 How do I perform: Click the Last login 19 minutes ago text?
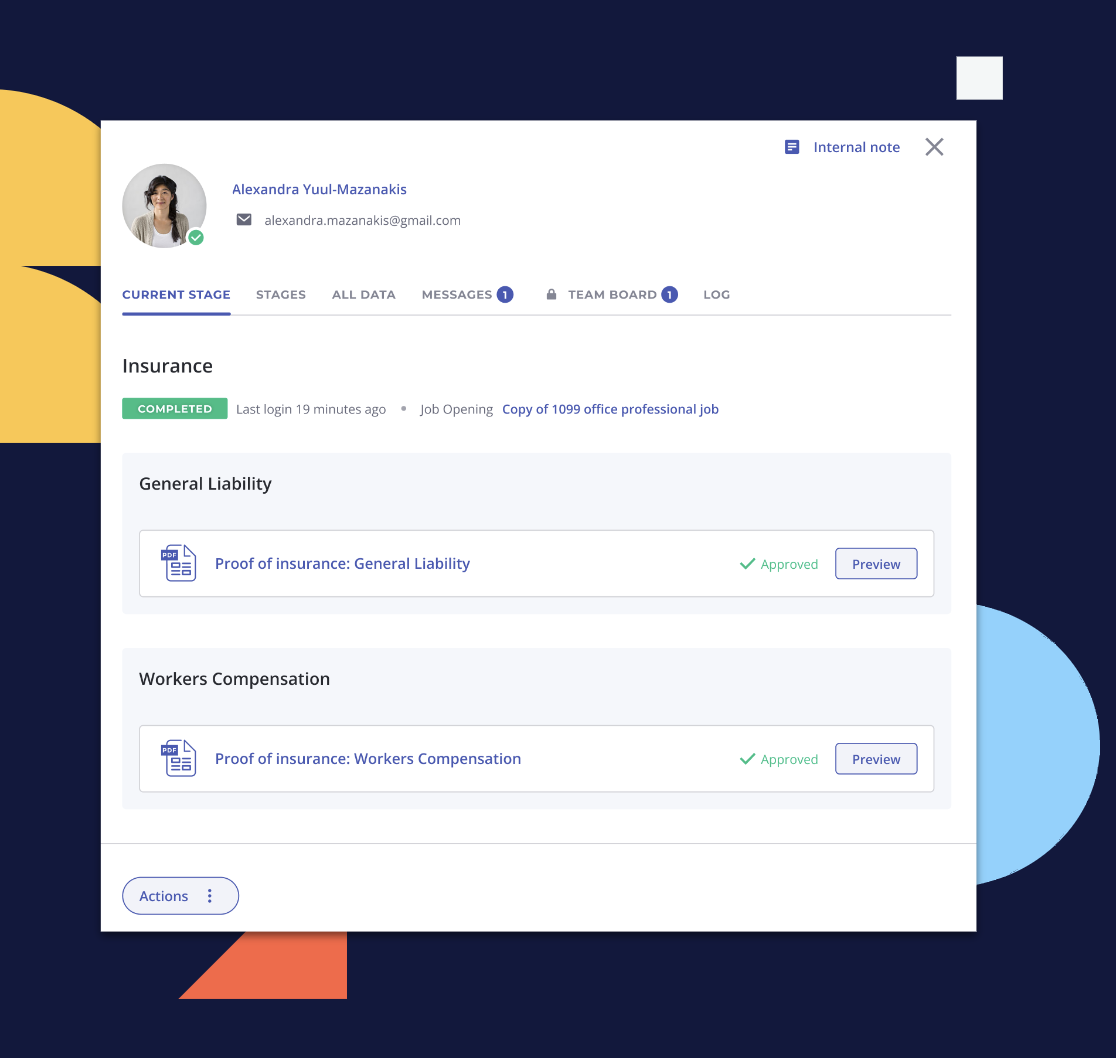coord(311,409)
